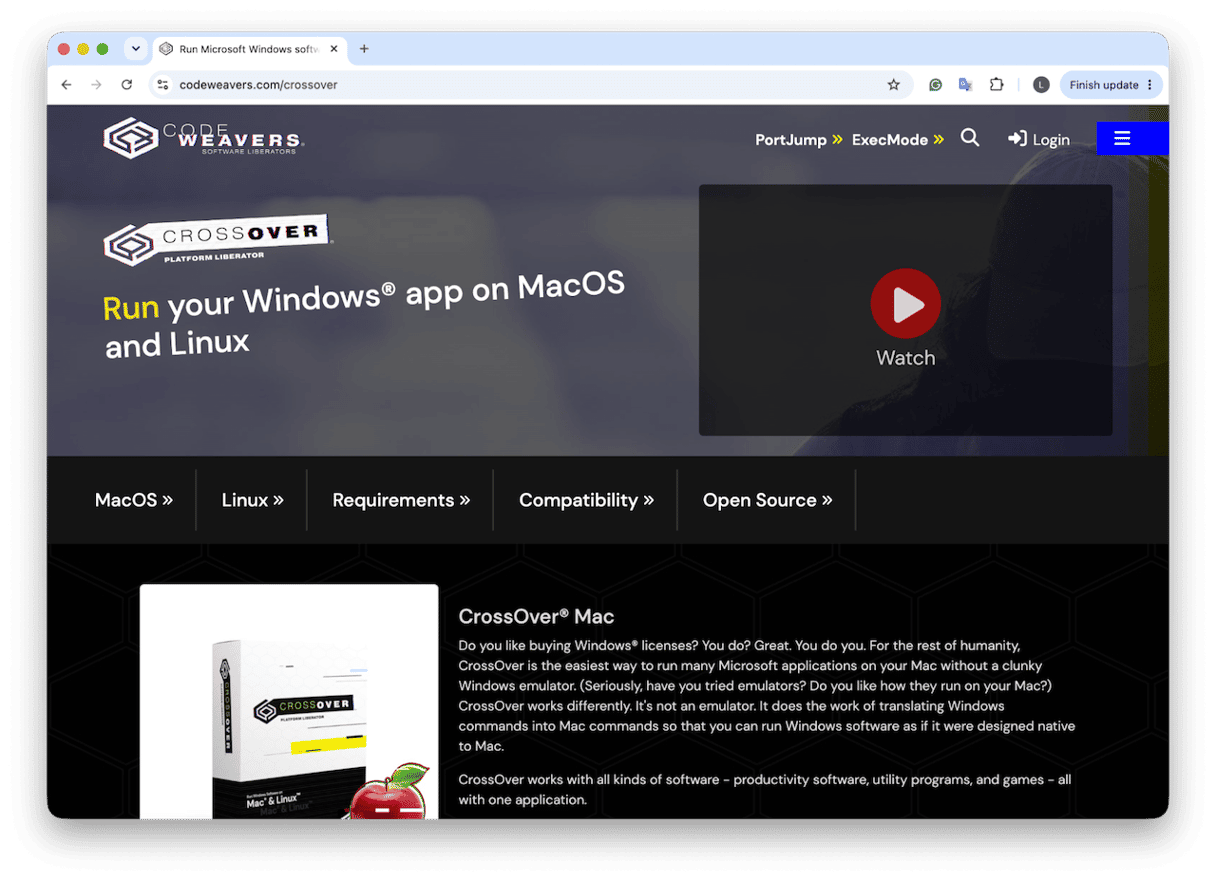Bookmark this page with the star icon

[894, 85]
